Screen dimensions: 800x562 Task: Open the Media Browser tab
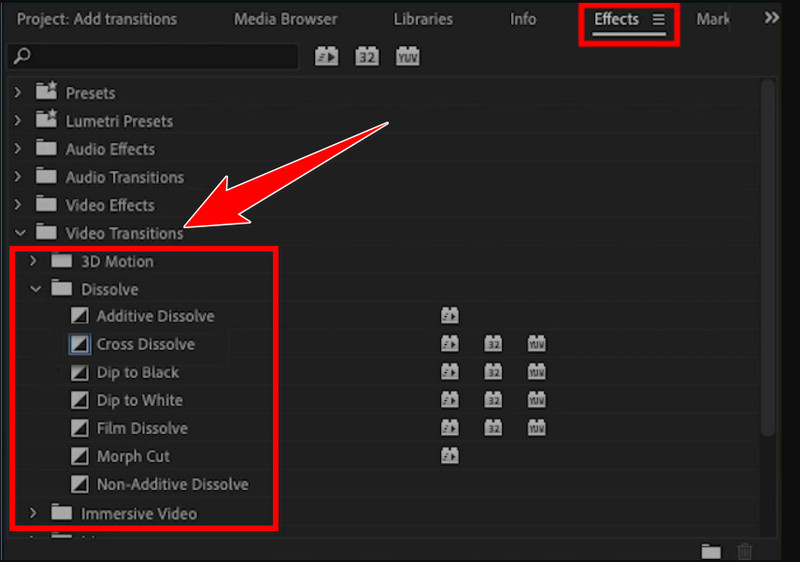pyautogui.click(x=285, y=19)
